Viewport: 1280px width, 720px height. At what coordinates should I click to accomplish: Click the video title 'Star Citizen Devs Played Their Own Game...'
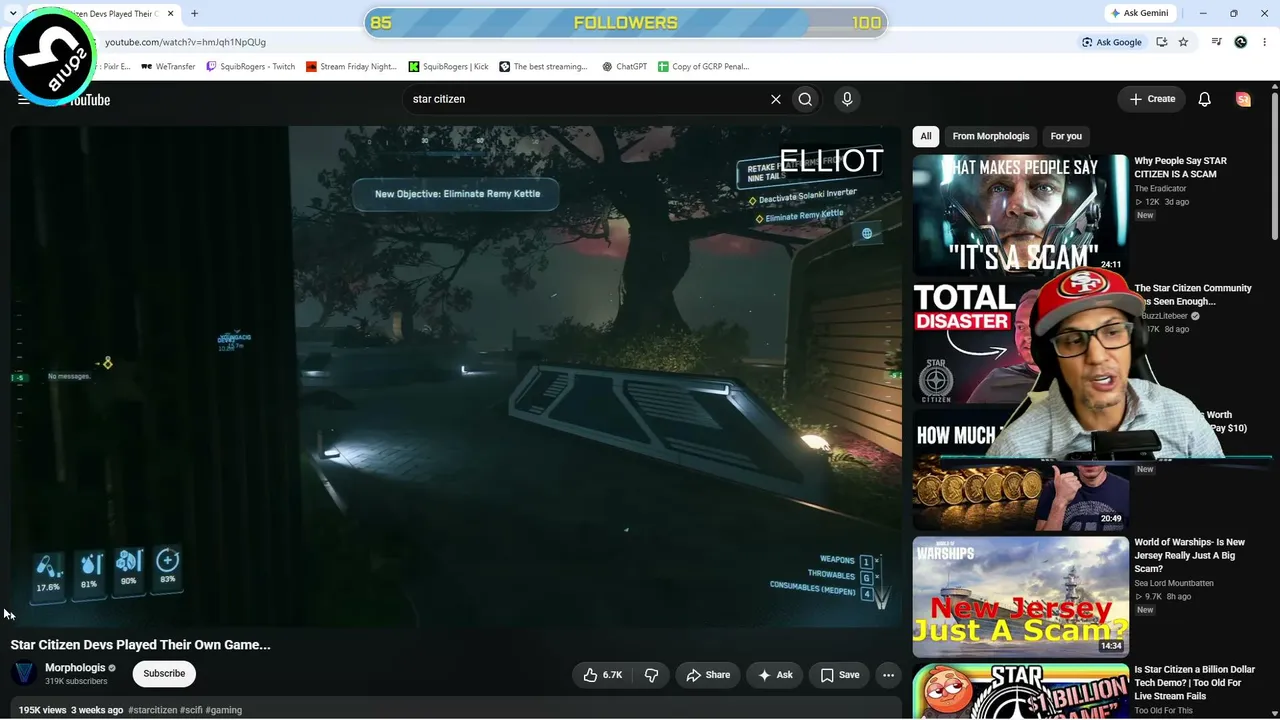click(x=140, y=645)
